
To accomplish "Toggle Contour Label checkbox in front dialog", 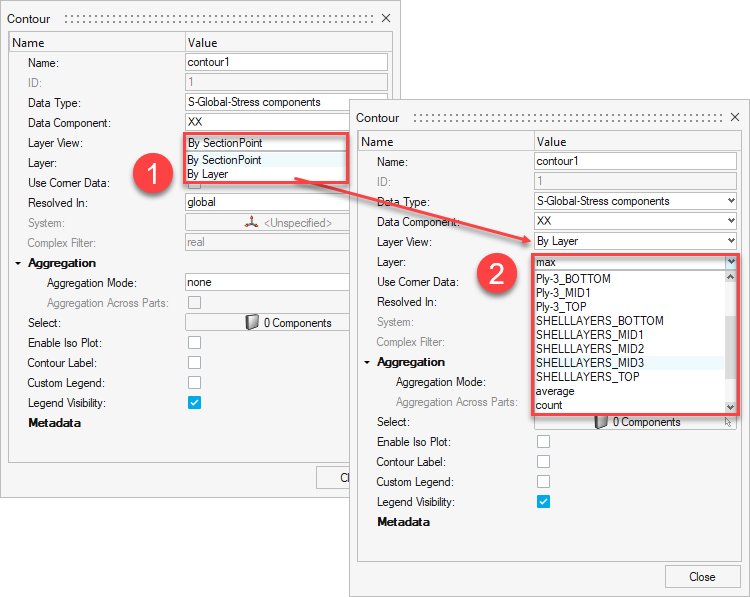I will [543, 462].
